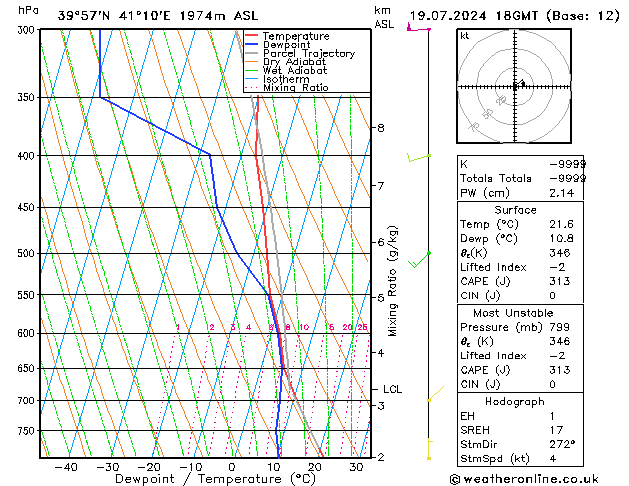Image resolution: width=629 pixels, height=486 pixels.
Task: Click the magenta wind barb at 300 hPa
Action: coord(418,28)
